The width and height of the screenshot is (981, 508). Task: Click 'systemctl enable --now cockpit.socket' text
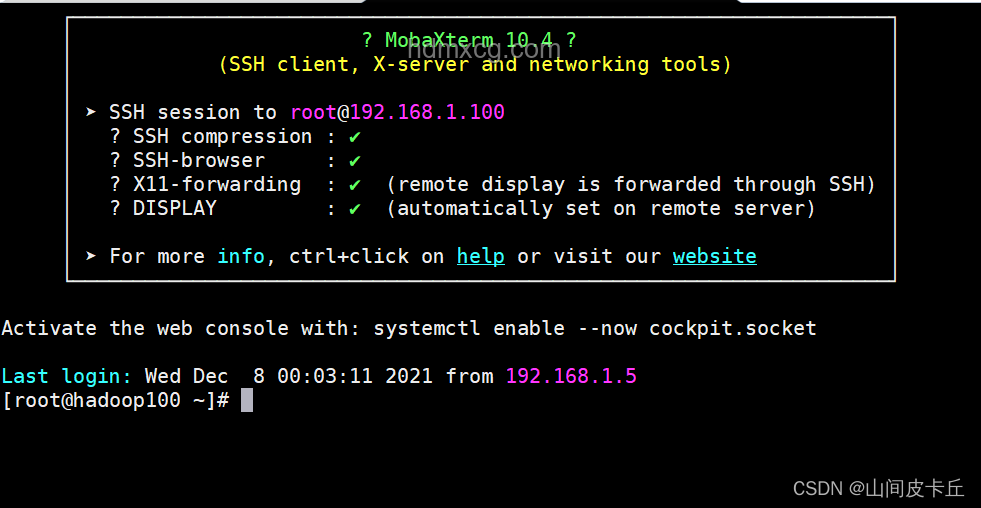click(x=595, y=328)
